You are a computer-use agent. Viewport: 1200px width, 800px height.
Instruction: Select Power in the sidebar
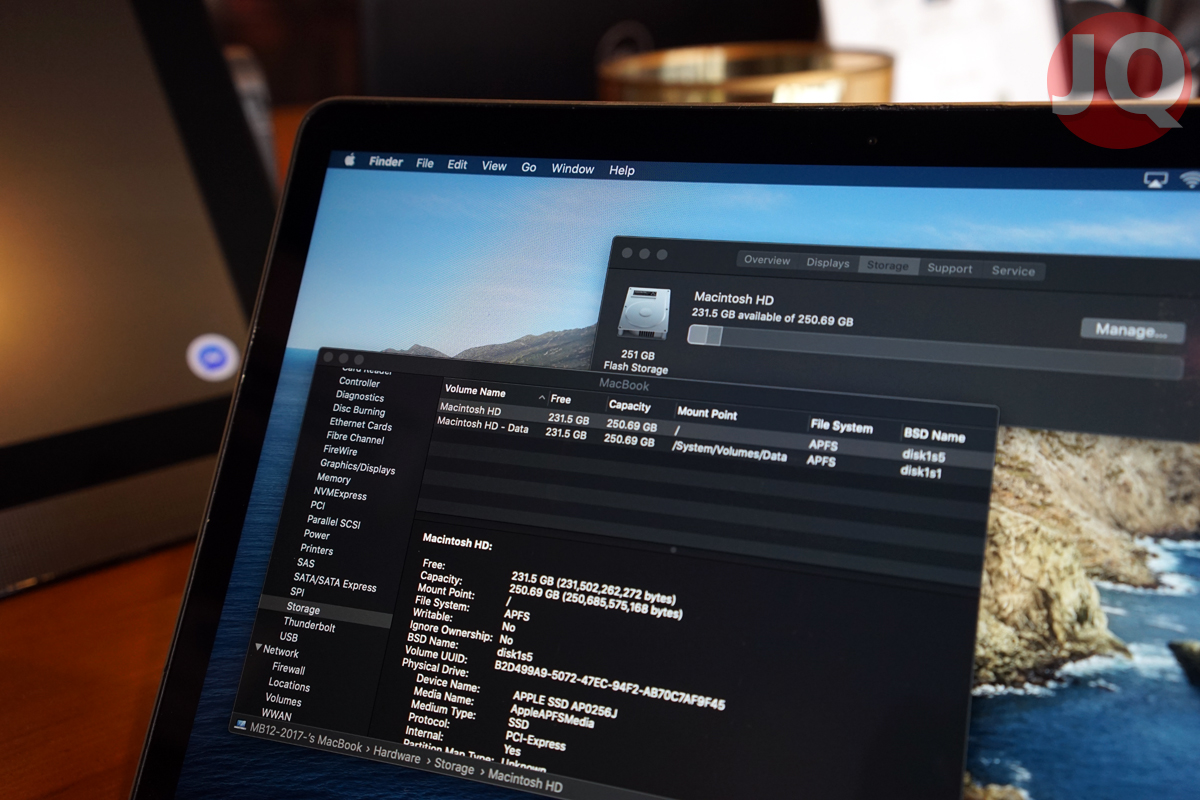(x=316, y=535)
